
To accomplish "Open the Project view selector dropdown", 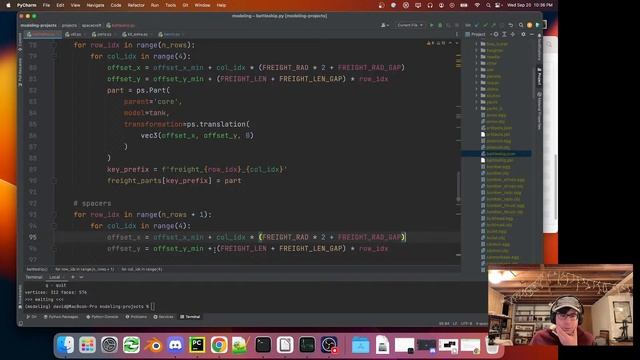I will 478,35.
